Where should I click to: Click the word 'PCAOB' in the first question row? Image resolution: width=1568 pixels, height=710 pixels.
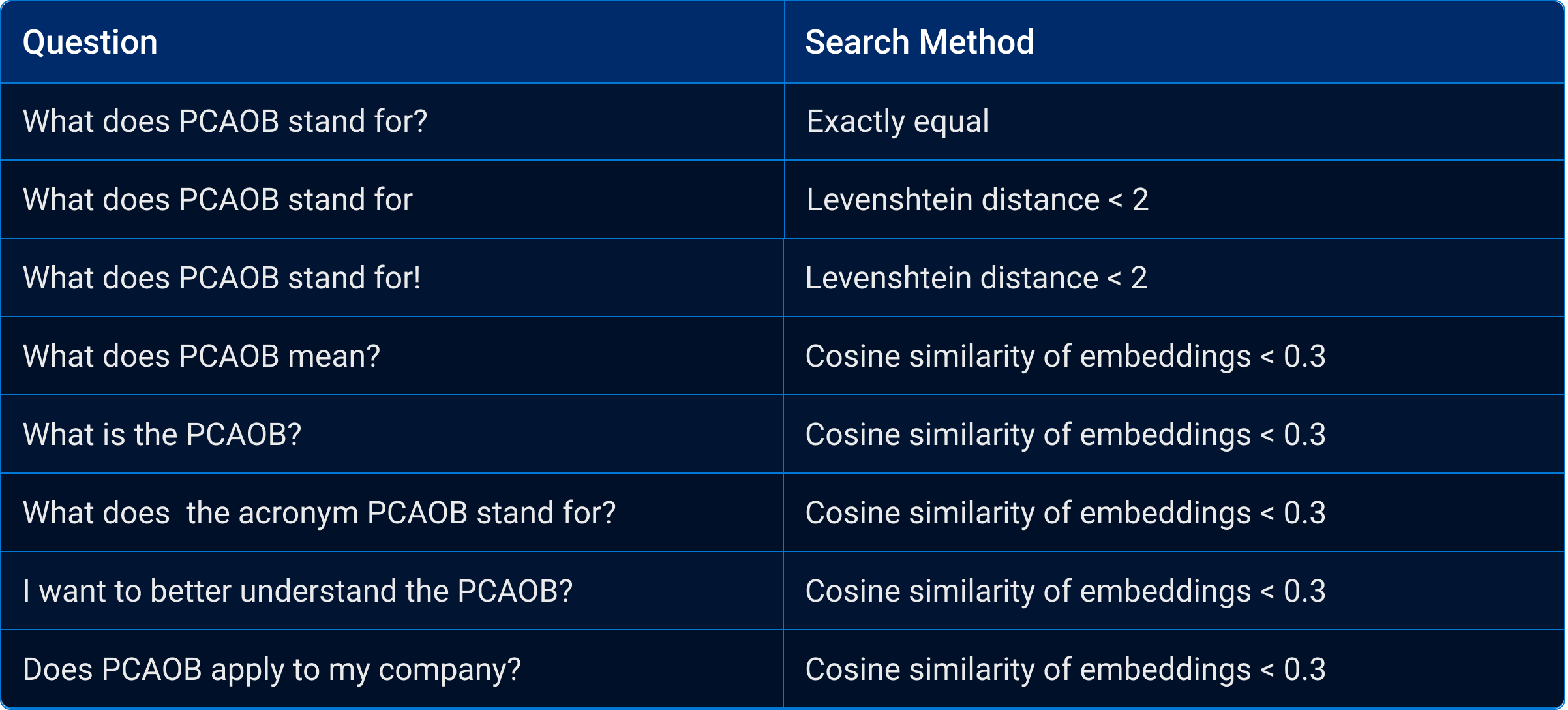click(229, 121)
